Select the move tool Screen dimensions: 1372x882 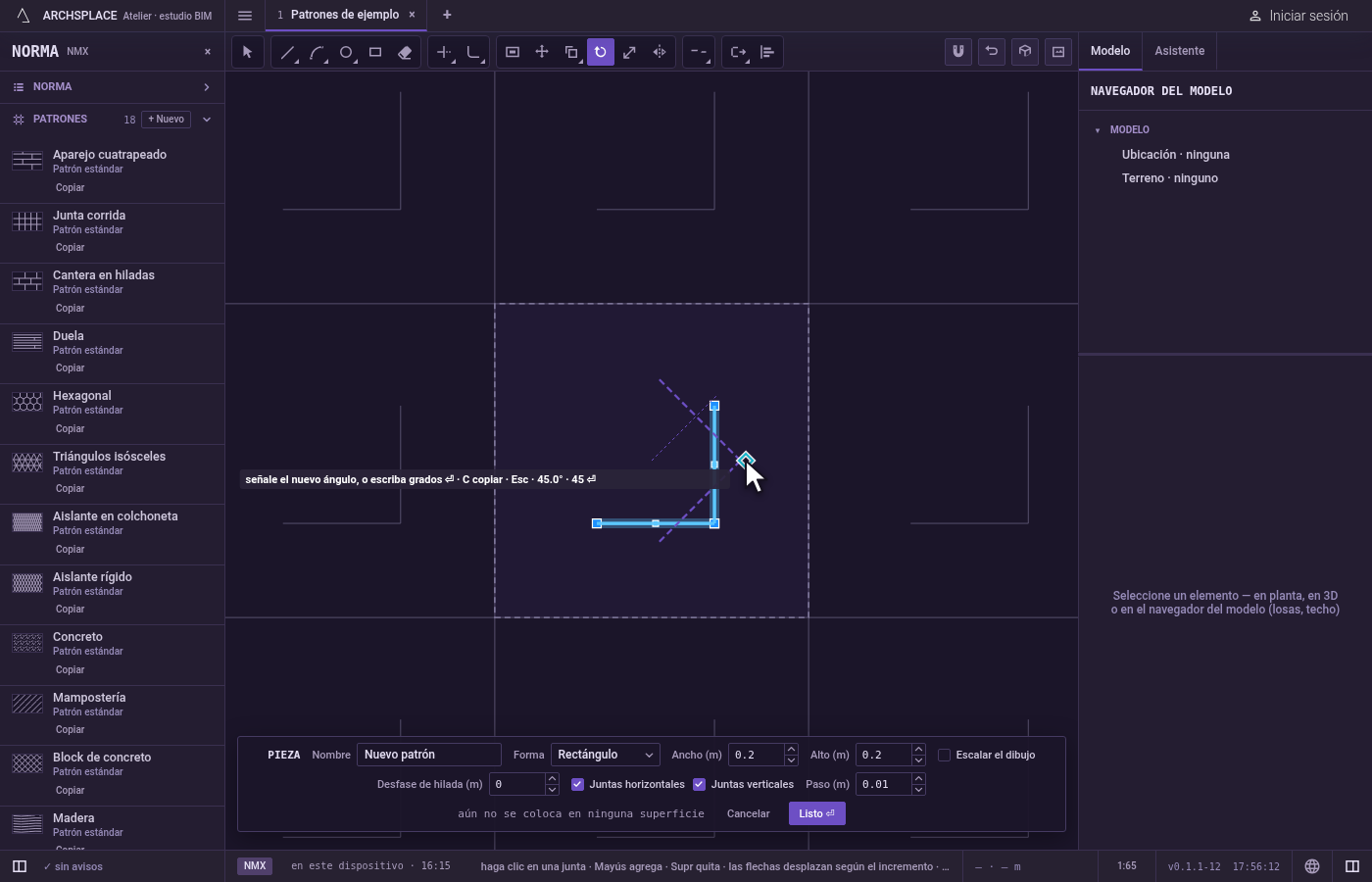point(542,52)
